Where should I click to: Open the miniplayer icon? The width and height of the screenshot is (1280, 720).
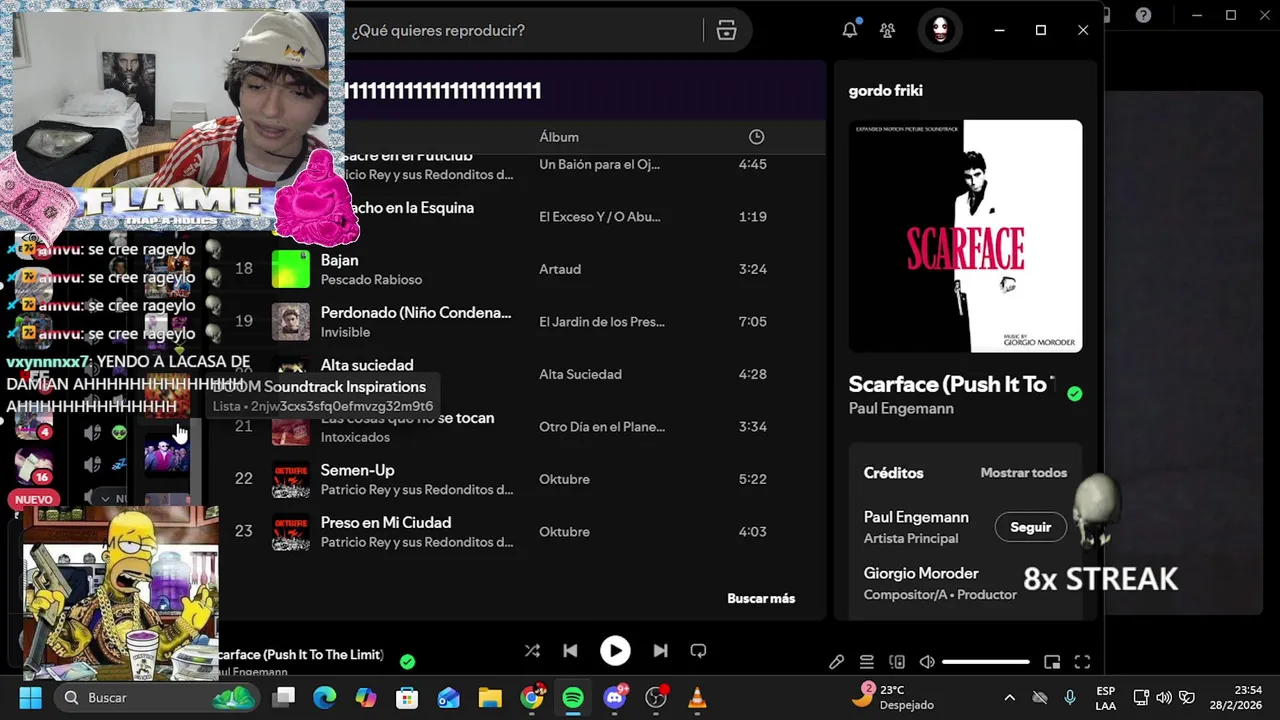click(1052, 662)
